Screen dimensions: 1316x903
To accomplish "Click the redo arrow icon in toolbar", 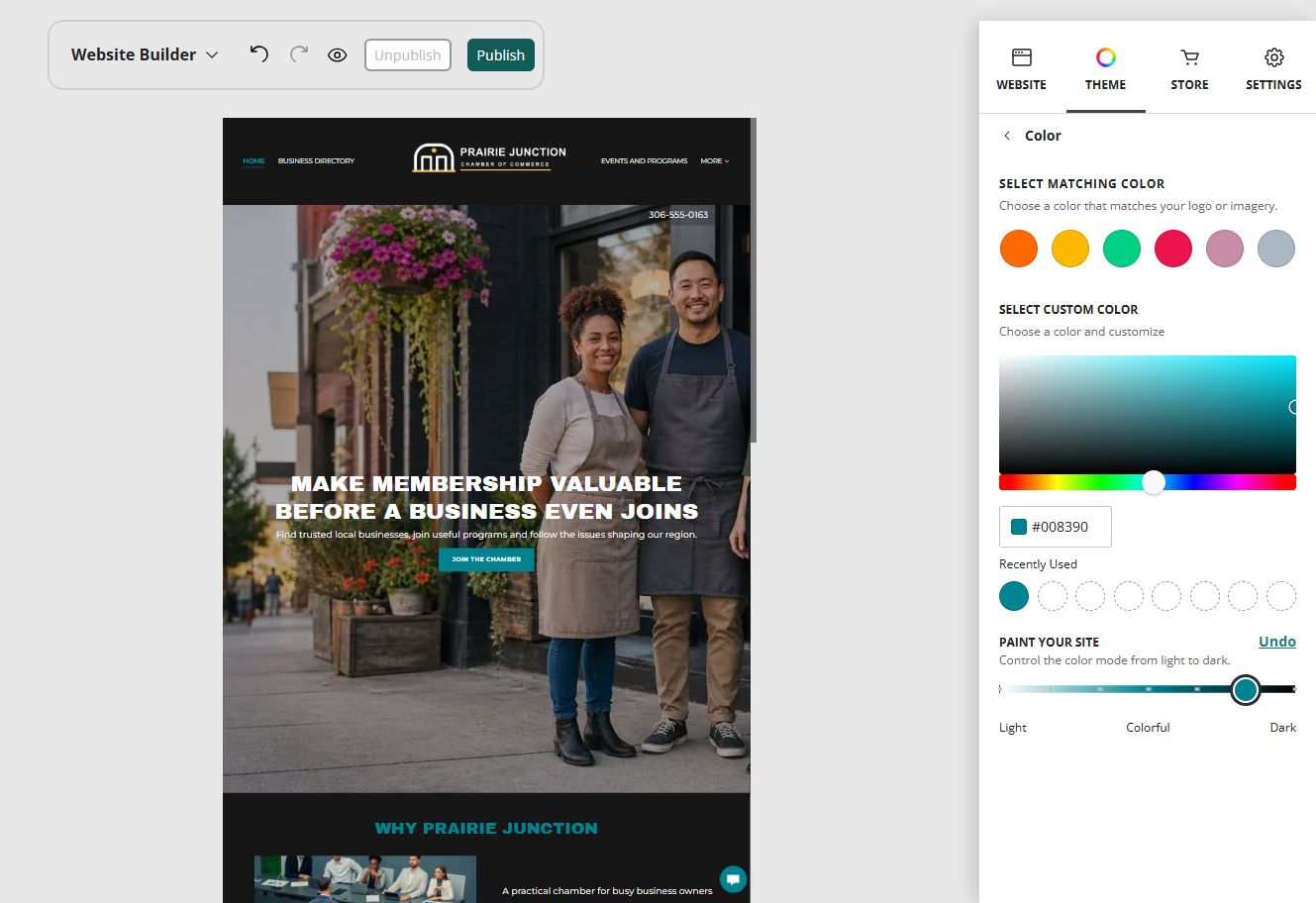I will coord(299,54).
